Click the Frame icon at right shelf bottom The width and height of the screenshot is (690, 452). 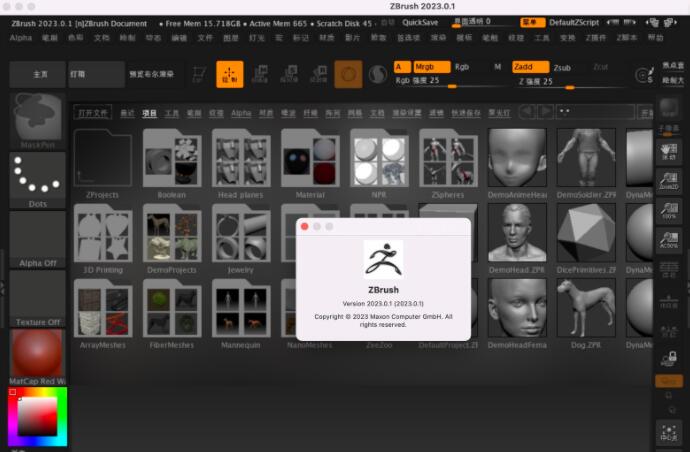(x=669, y=433)
